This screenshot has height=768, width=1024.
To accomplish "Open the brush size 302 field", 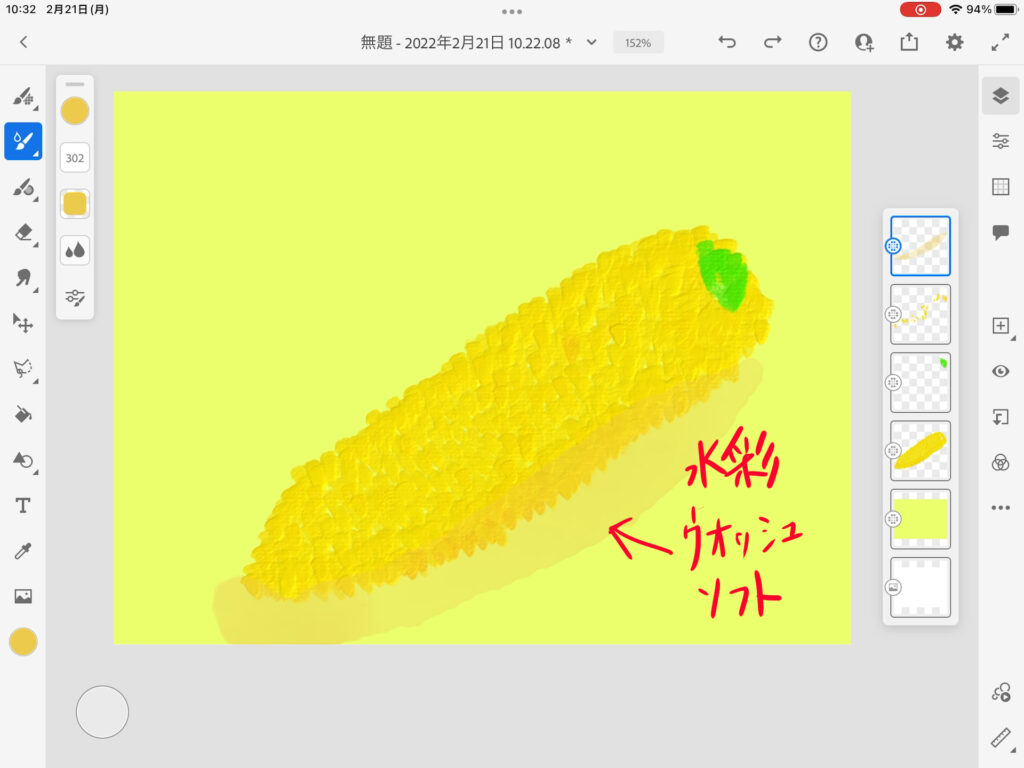I will coord(75,158).
